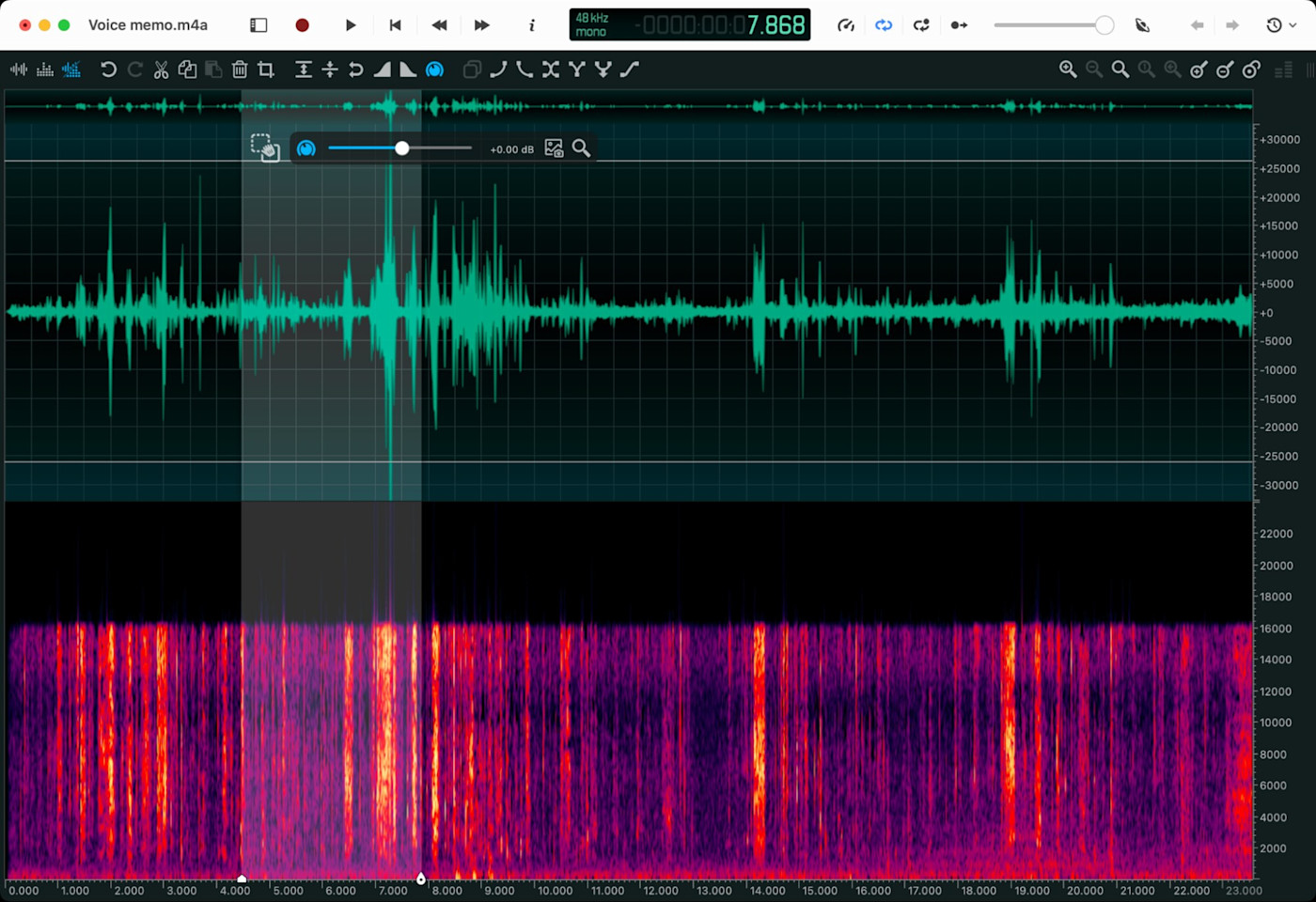
Task: Click the selection end marker on timeline
Action: point(421,879)
